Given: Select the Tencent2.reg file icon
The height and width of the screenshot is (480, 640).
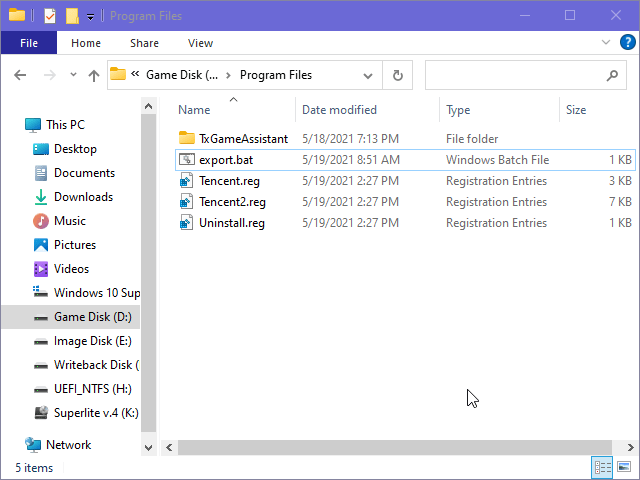Looking at the screenshot, I should [x=187, y=202].
